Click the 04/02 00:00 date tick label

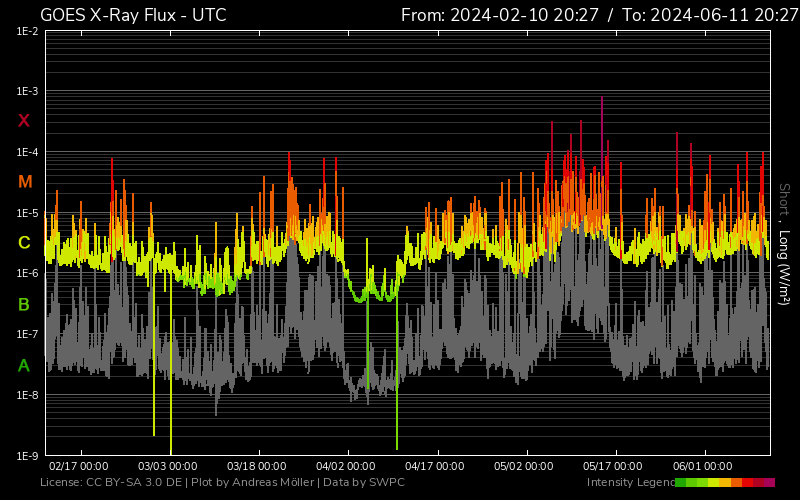[x=345, y=466]
